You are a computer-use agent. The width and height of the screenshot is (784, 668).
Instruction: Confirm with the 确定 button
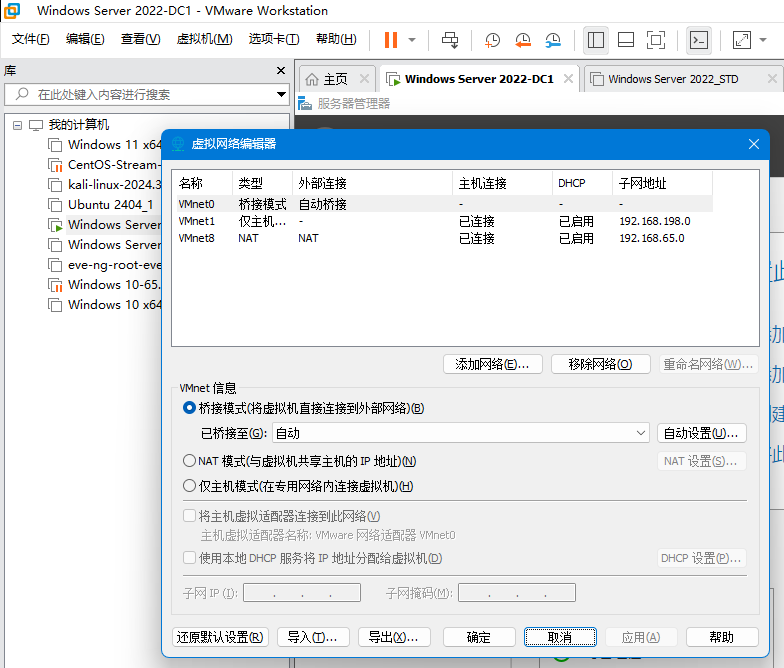click(x=479, y=637)
